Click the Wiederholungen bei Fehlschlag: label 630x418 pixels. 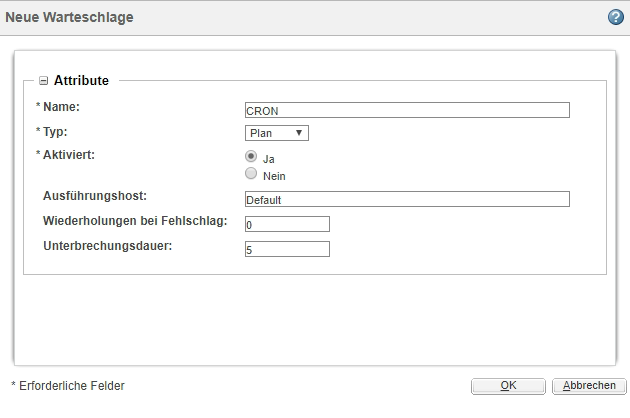click(135, 220)
